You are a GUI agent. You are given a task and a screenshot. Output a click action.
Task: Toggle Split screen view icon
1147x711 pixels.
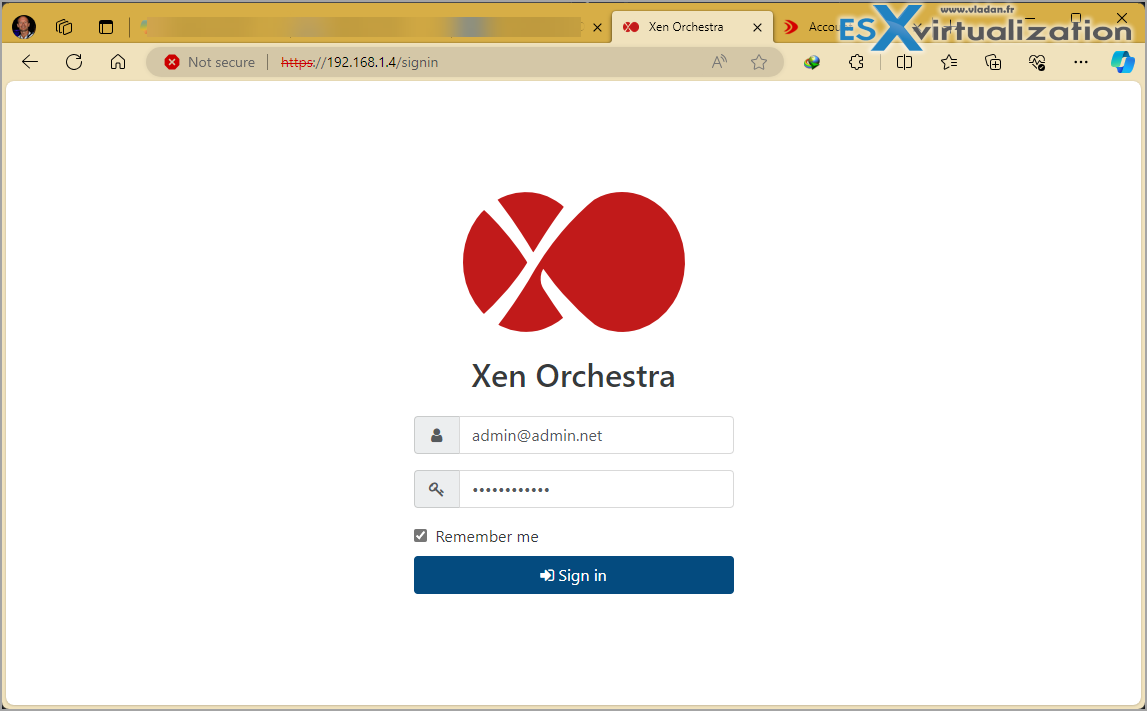[904, 62]
